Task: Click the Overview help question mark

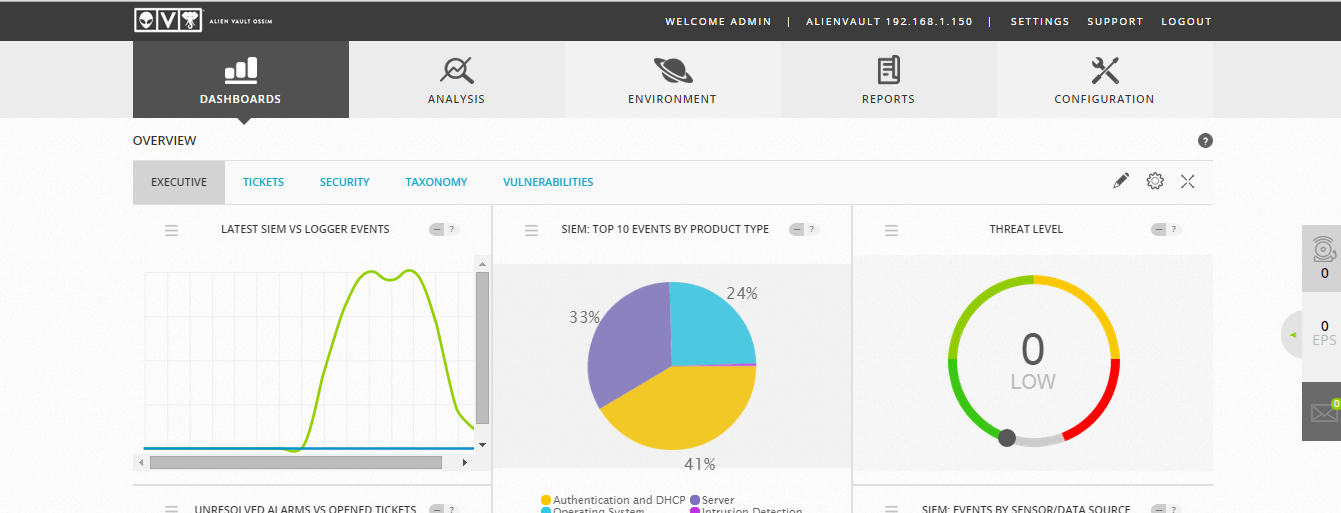Action: 1205,141
